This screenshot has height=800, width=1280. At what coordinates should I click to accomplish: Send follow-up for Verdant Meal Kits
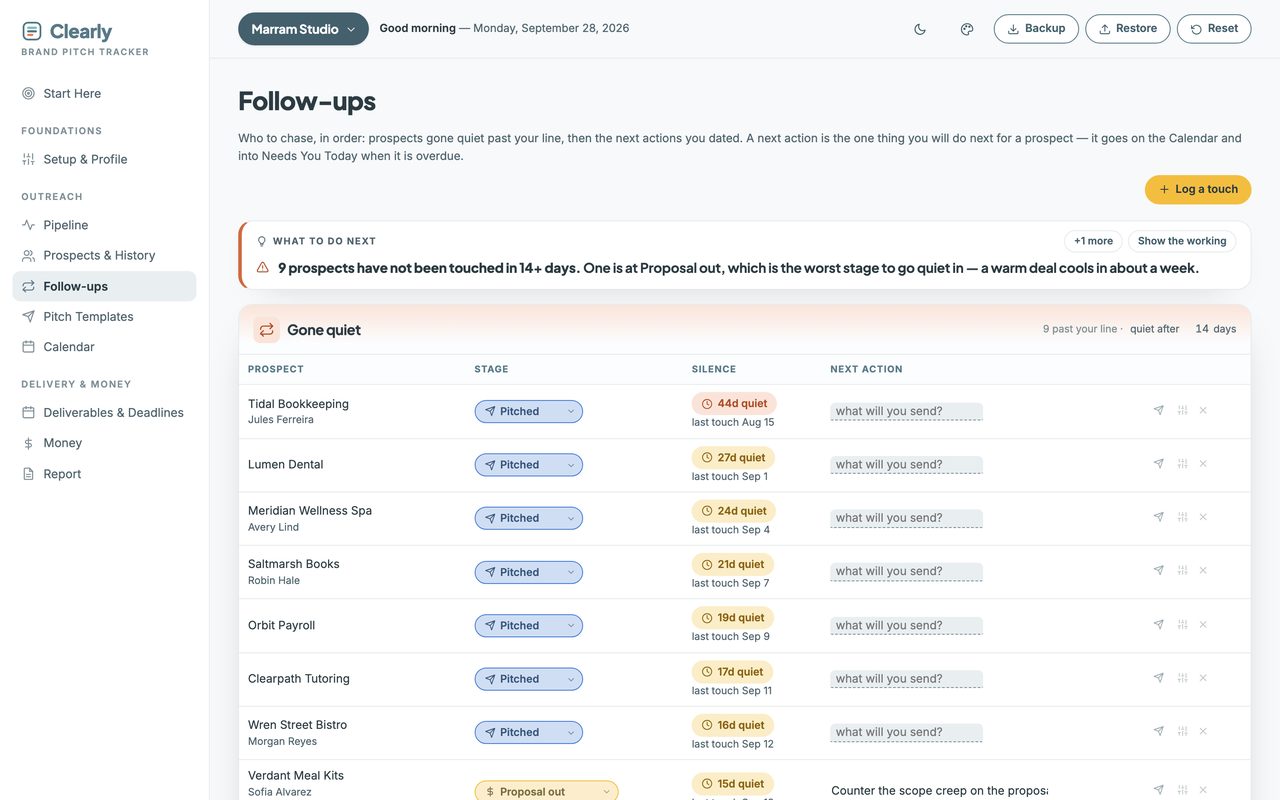[x=1159, y=790]
